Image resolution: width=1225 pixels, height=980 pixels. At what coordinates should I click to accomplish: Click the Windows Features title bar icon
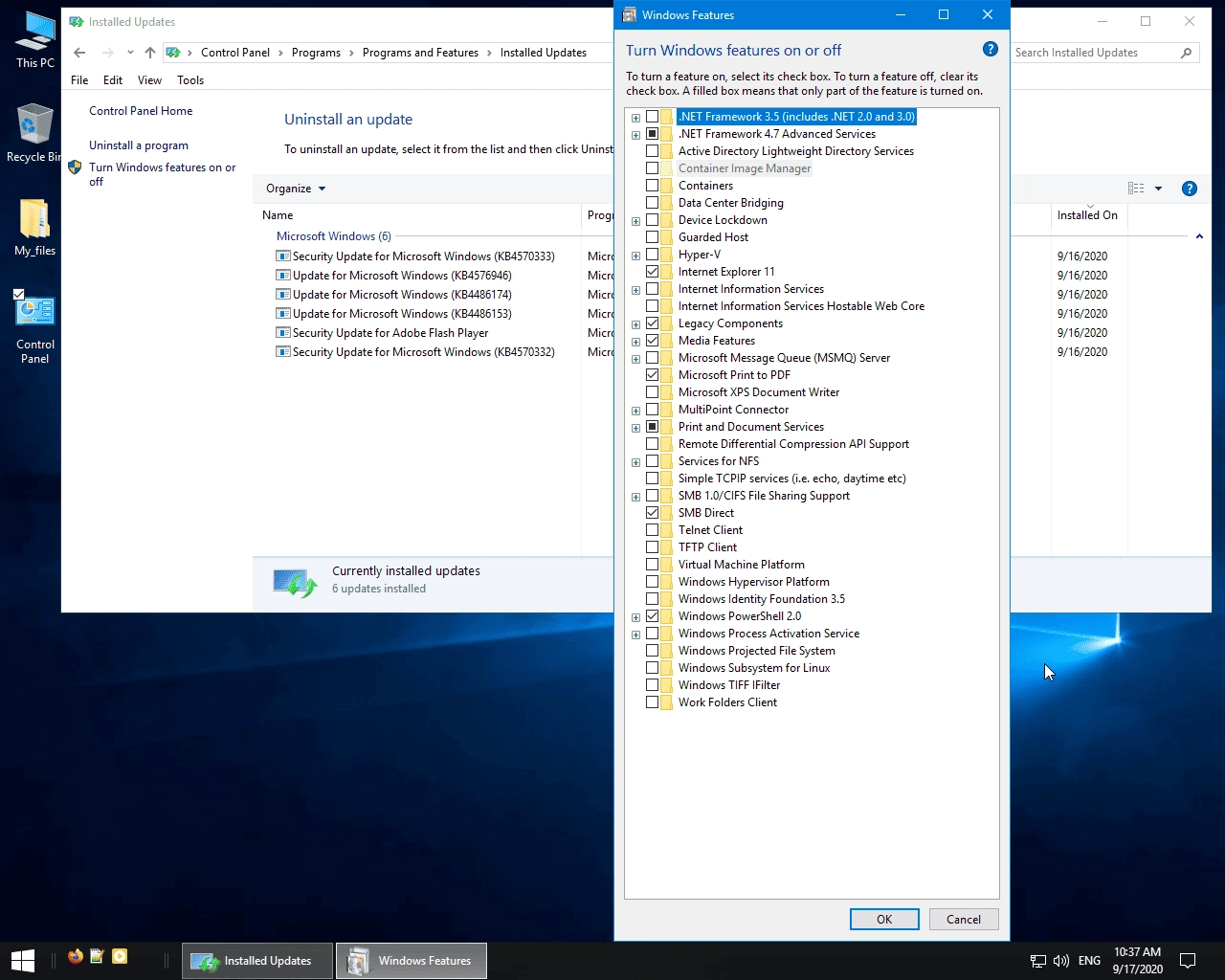(x=629, y=14)
